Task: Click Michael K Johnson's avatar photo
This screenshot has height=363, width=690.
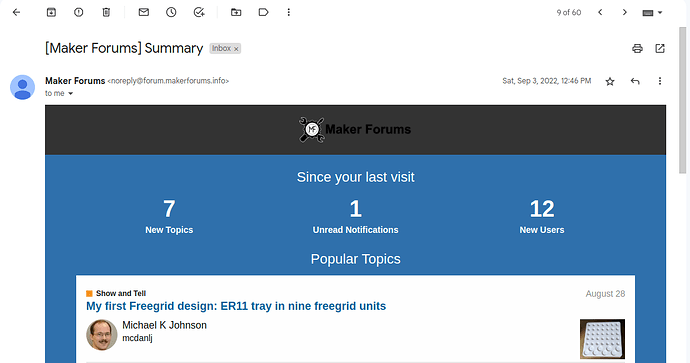Action: [102, 334]
